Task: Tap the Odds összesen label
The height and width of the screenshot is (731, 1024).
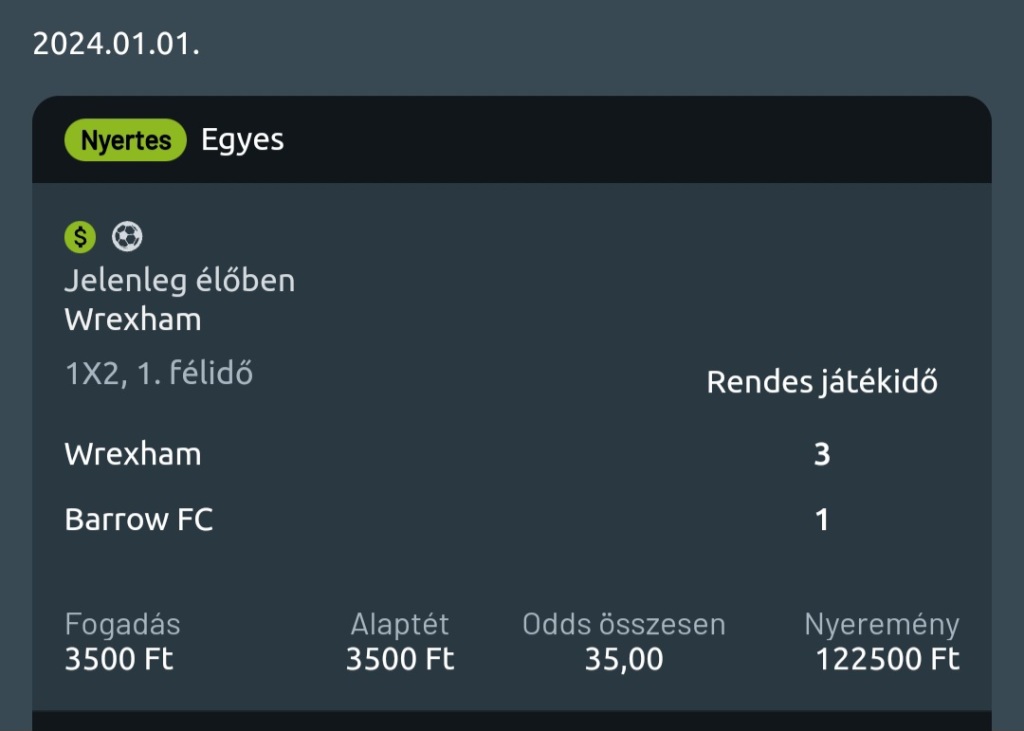Action: [x=624, y=625]
